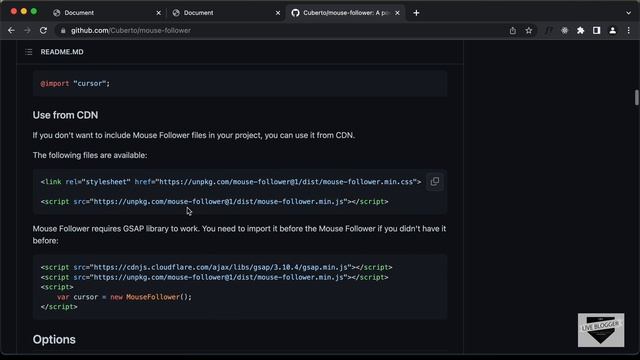Screen dimensions: 640x360
Task: Click the github.com address bar
Action: 282,31
